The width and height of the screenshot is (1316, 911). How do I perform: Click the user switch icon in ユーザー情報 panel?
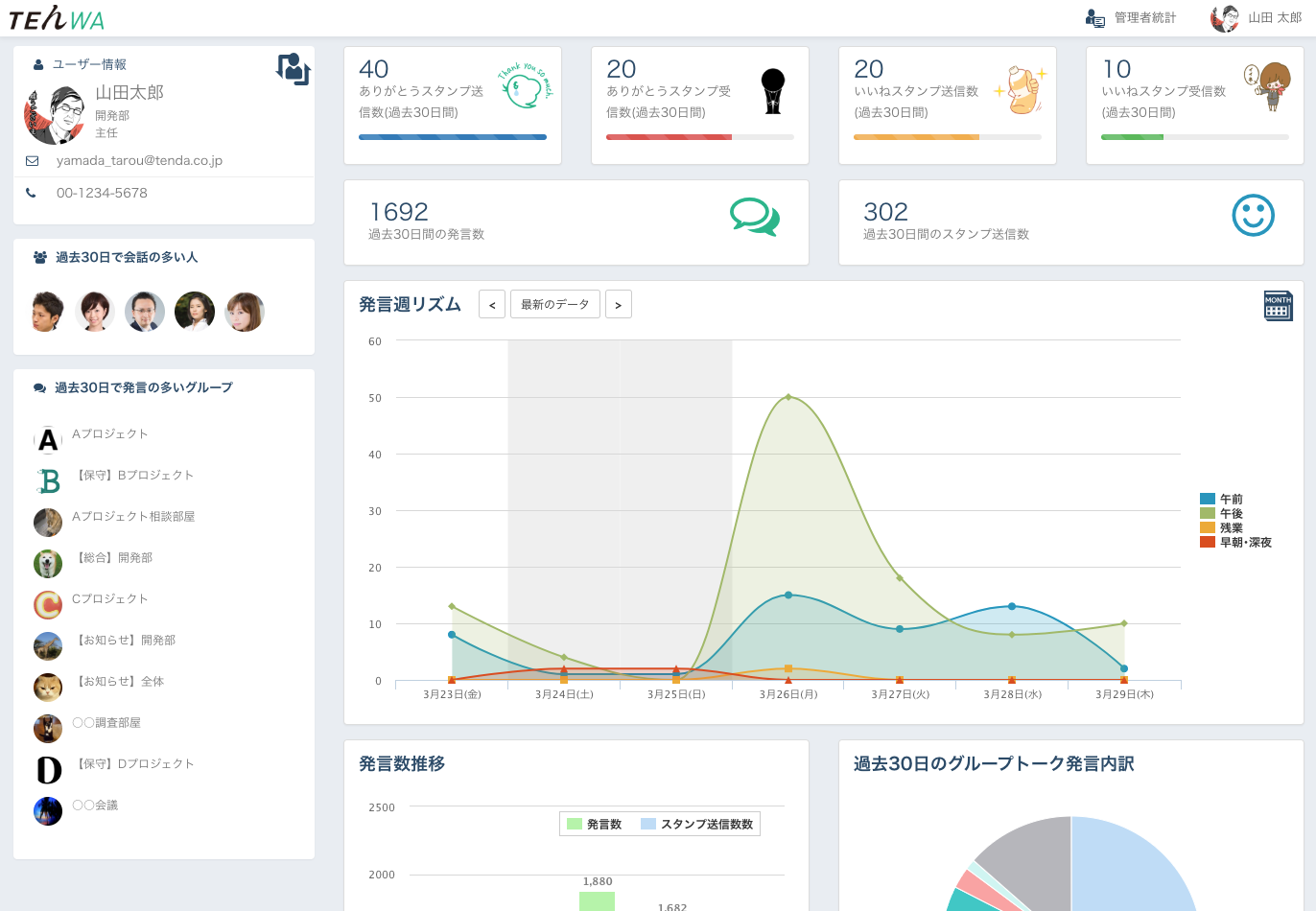[293, 69]
